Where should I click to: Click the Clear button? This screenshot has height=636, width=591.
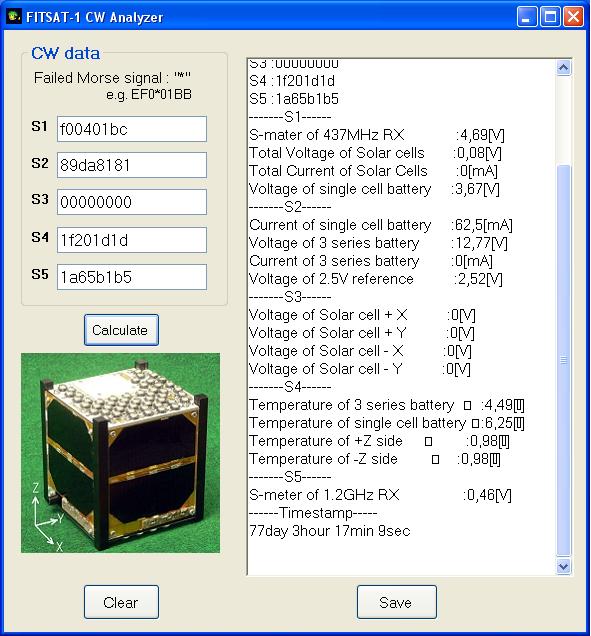coord(121,602)
